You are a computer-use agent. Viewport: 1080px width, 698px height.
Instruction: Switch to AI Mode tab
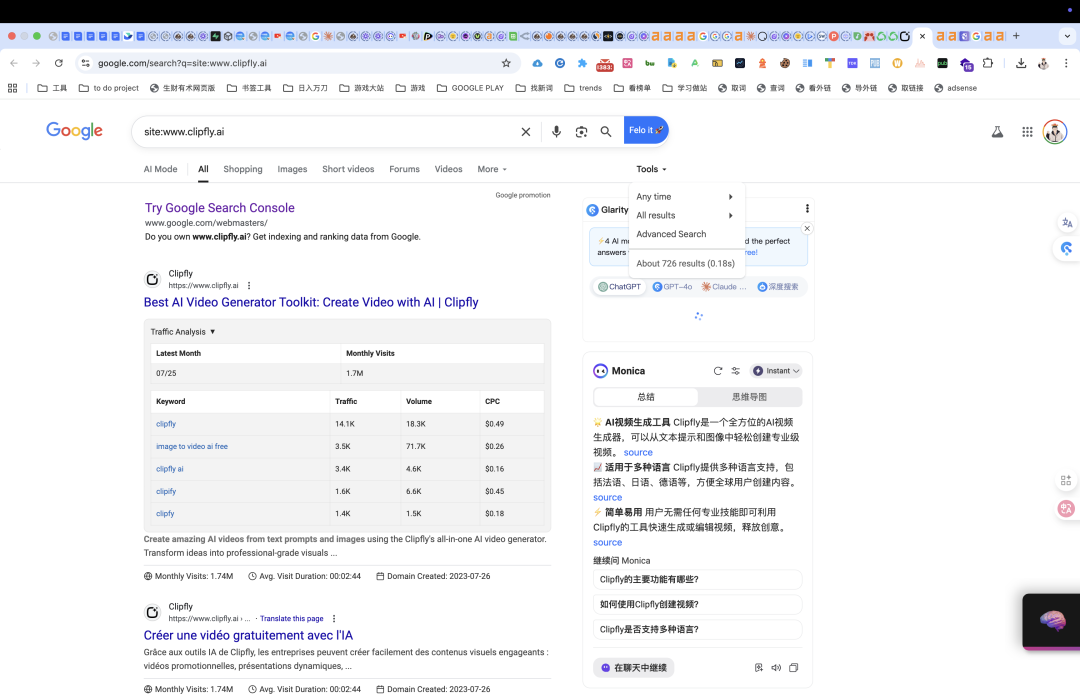(x=160, y=169)
